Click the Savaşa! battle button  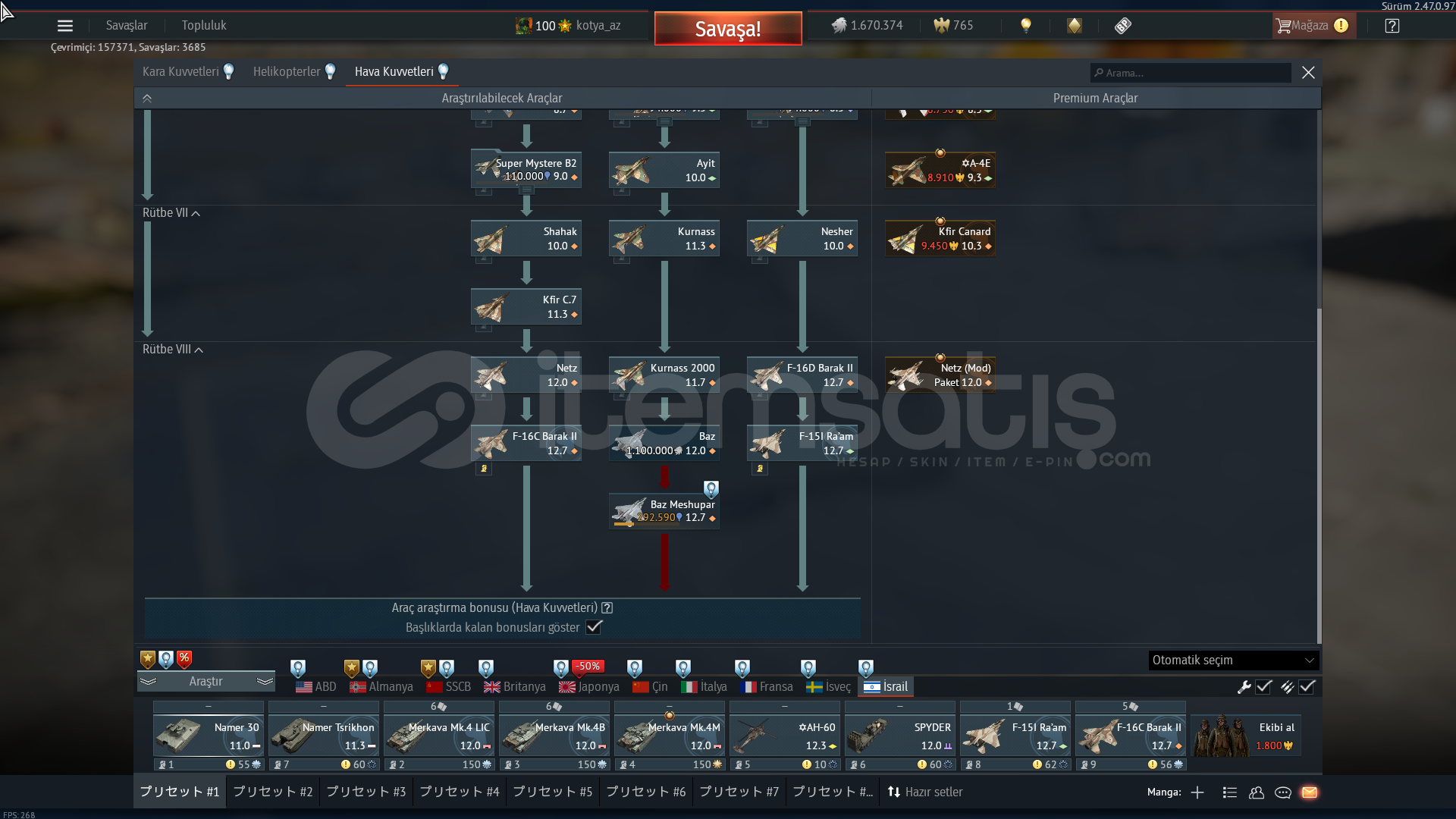728,29
